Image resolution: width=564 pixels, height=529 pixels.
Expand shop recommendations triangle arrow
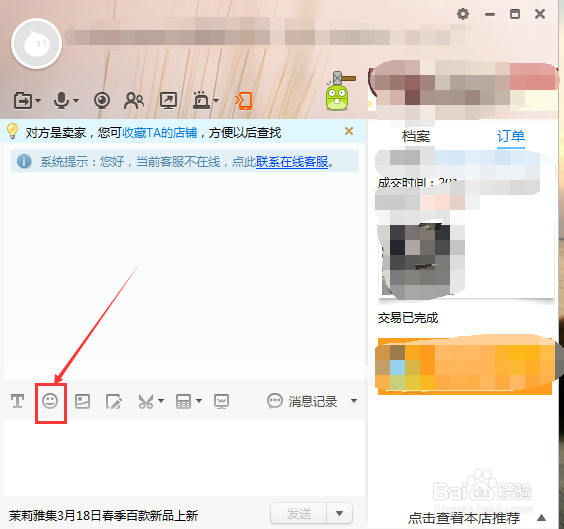541,517
